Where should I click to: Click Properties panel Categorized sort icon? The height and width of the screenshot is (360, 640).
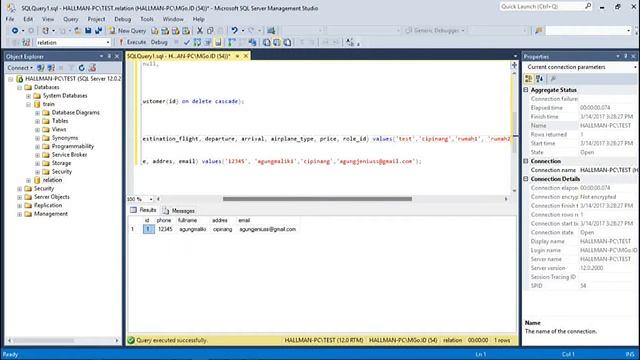(529, 79)
